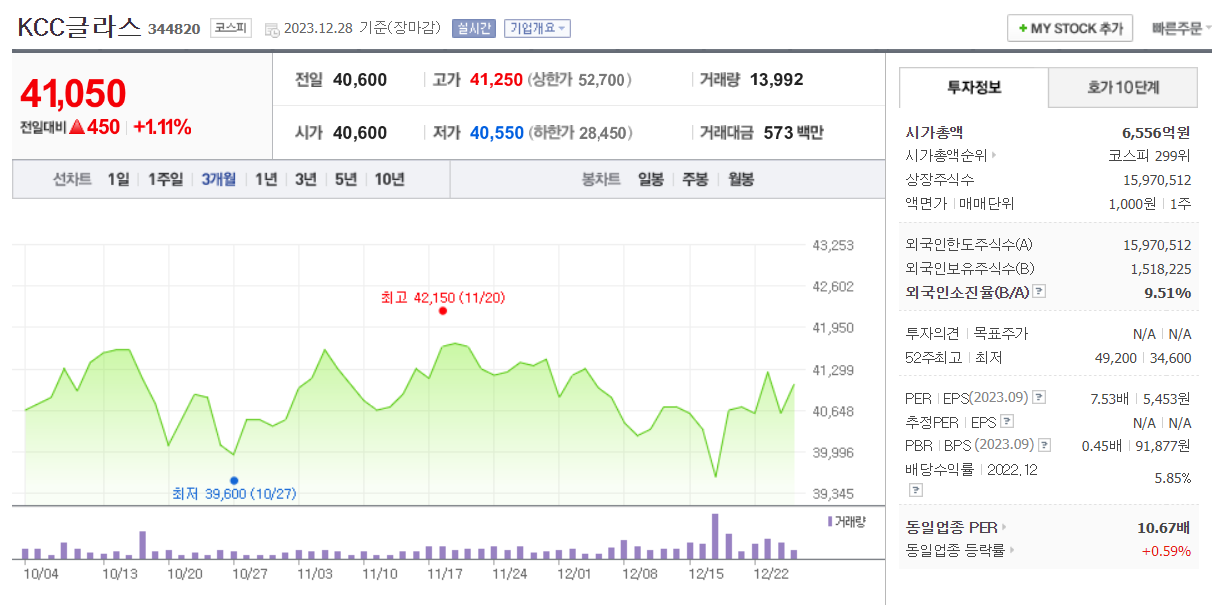
Task: Click the help icon beside PER EPS(2023.09)
Action: pyautogui.click(x=1039, y=398)
